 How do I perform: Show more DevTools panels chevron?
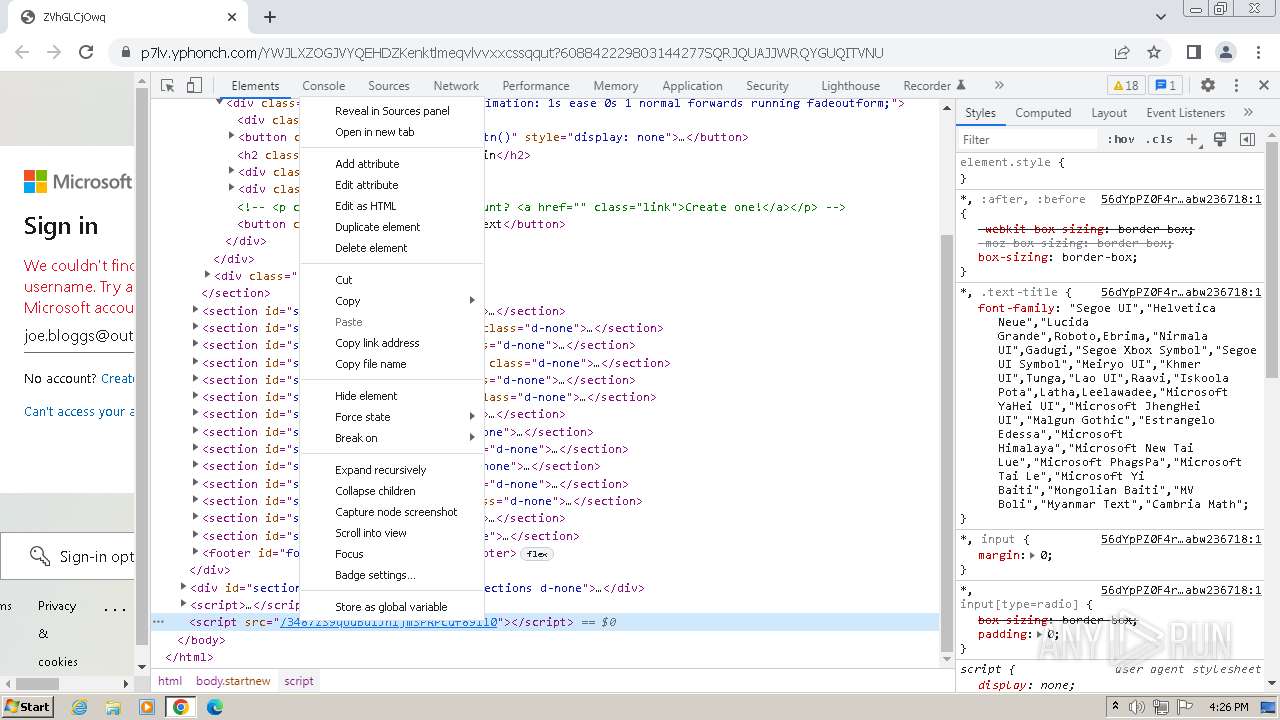pyautogui.click(x=998, y=86)
